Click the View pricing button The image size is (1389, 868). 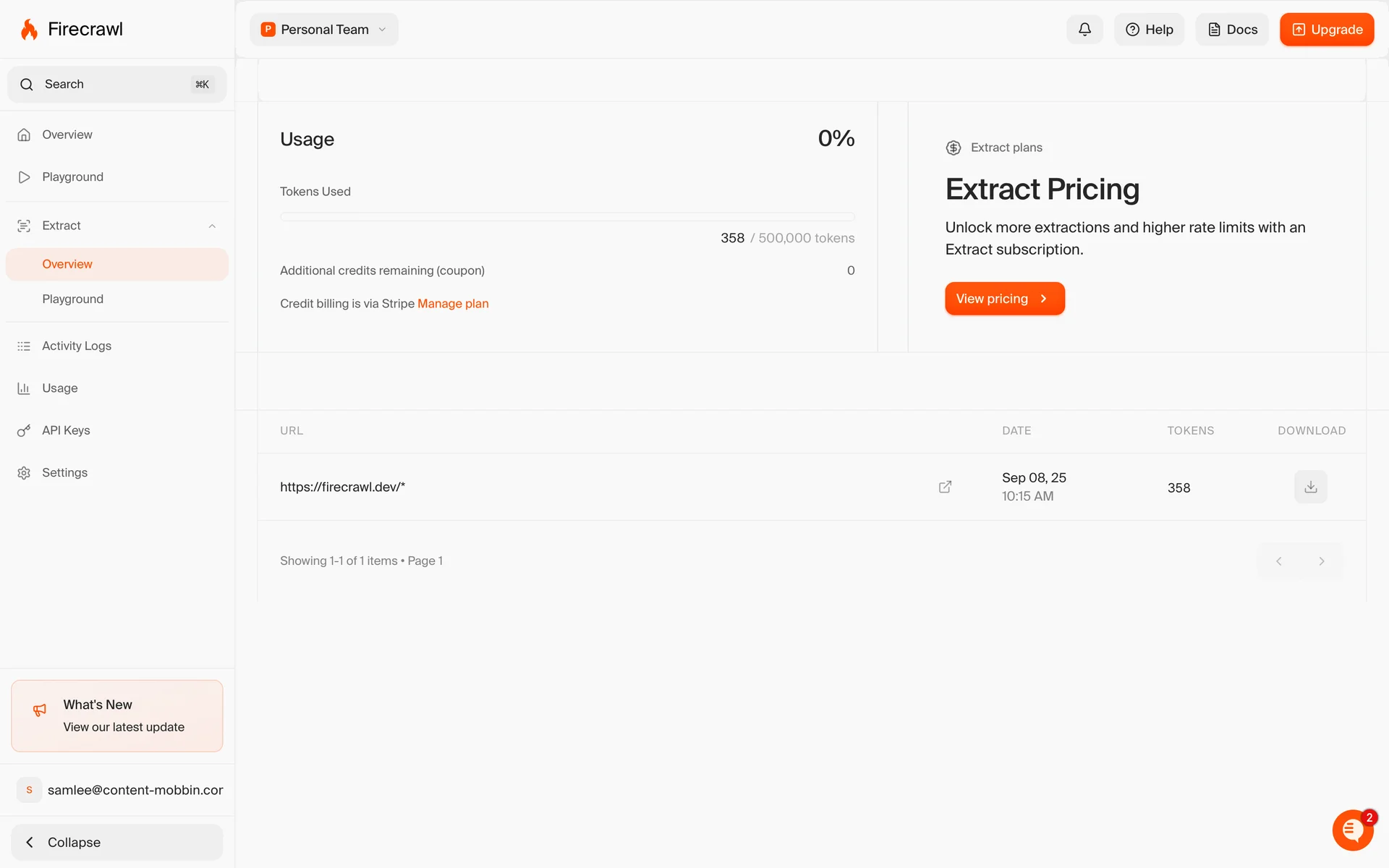1004,299
